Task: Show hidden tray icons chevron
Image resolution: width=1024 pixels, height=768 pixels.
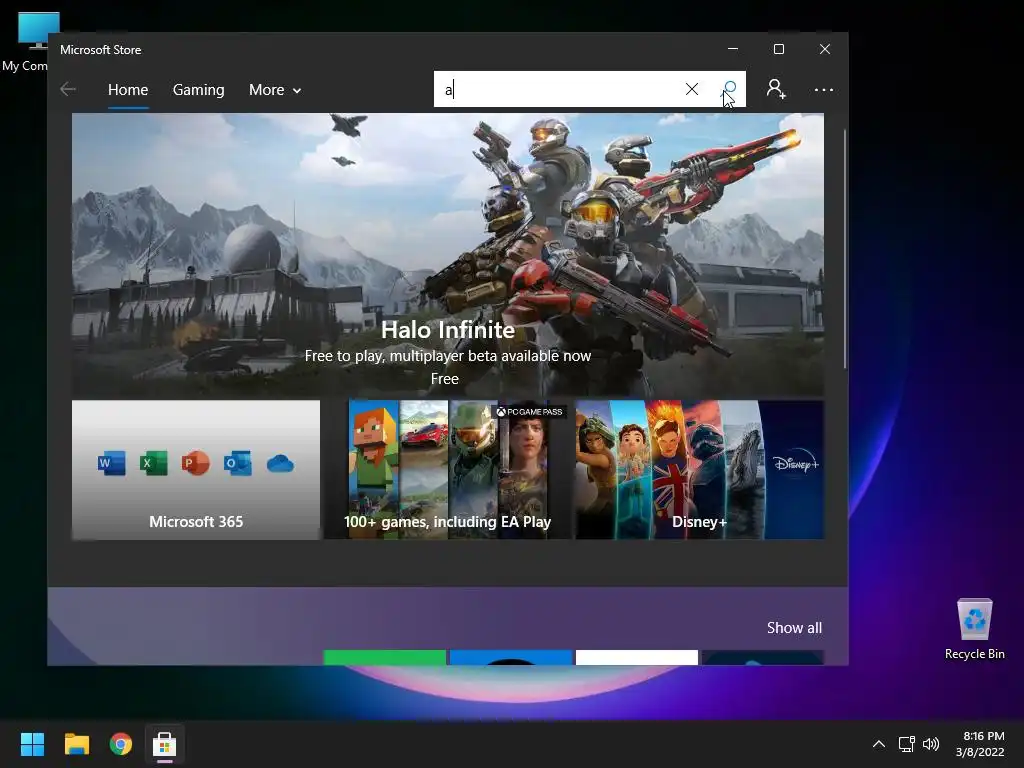Action: click(x=879, y=744)
